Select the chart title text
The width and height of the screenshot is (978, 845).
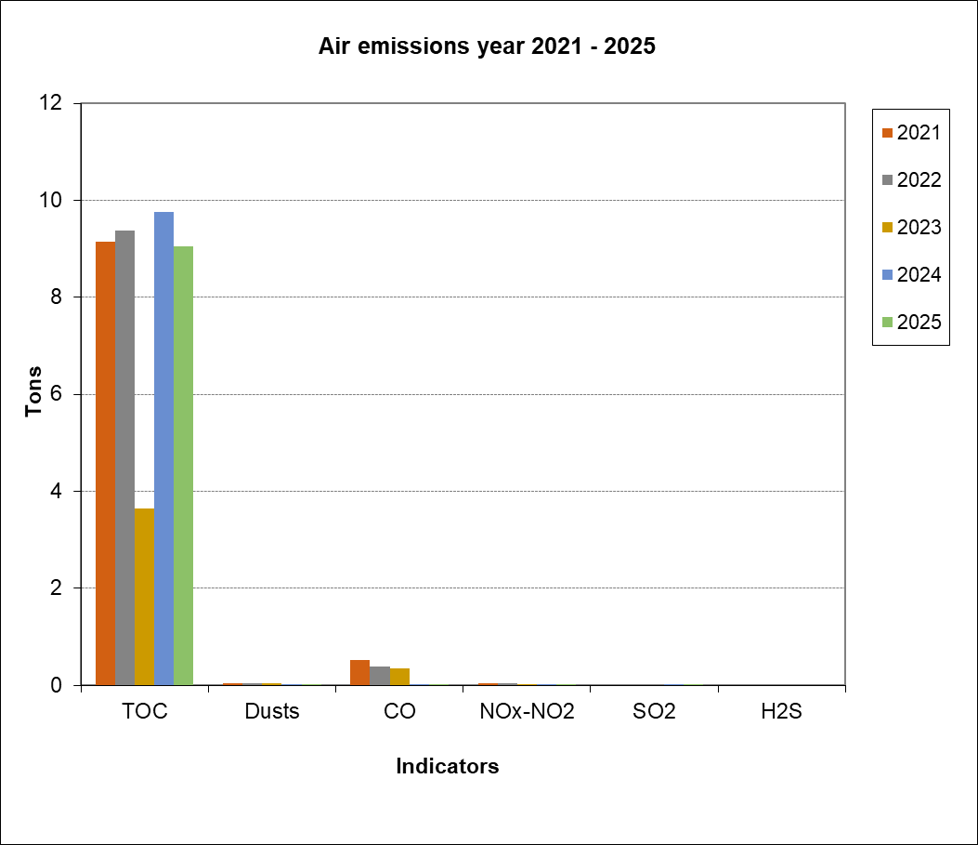tap(486, 46)
